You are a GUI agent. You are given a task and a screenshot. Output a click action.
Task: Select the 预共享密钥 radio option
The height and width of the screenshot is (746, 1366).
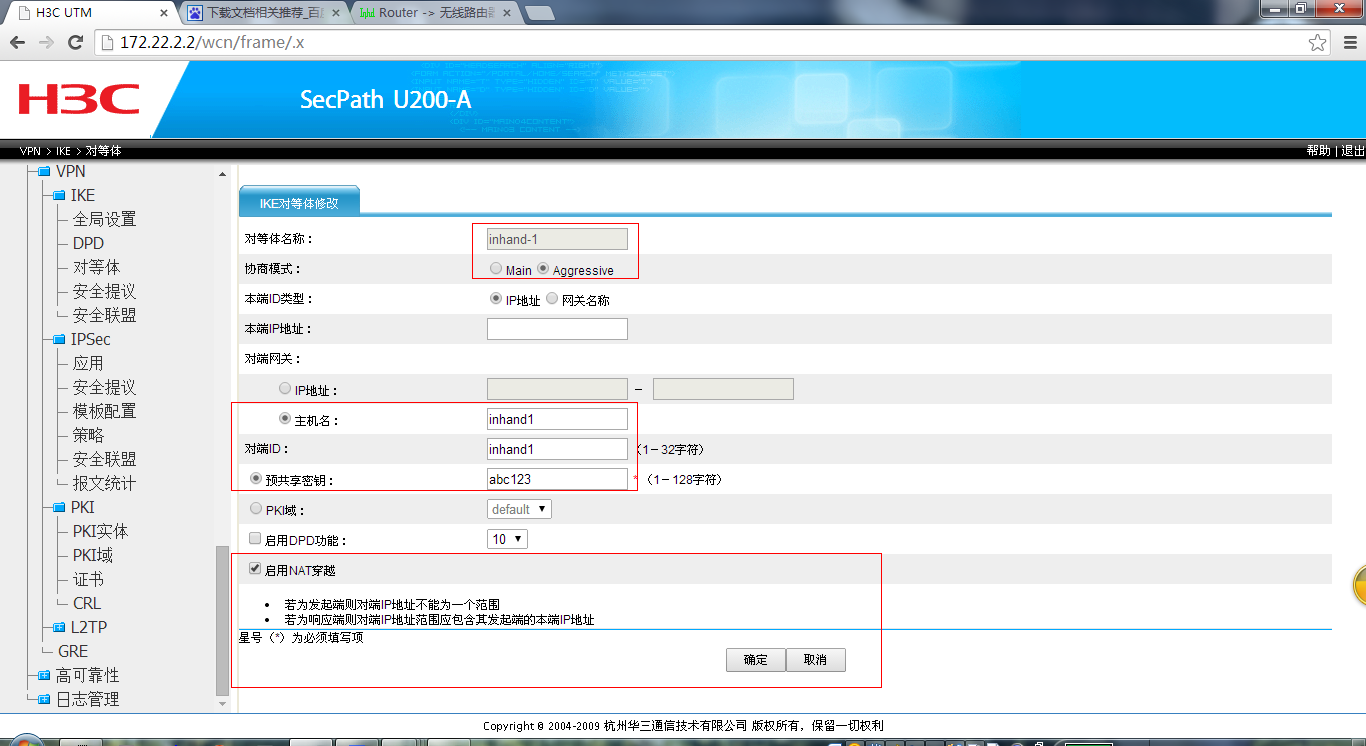click(x=256, y=479)
